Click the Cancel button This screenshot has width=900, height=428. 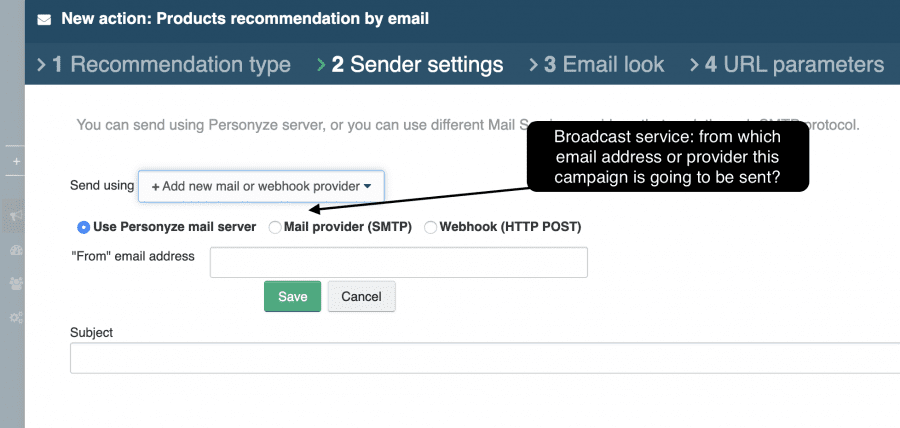pos(361,297)
